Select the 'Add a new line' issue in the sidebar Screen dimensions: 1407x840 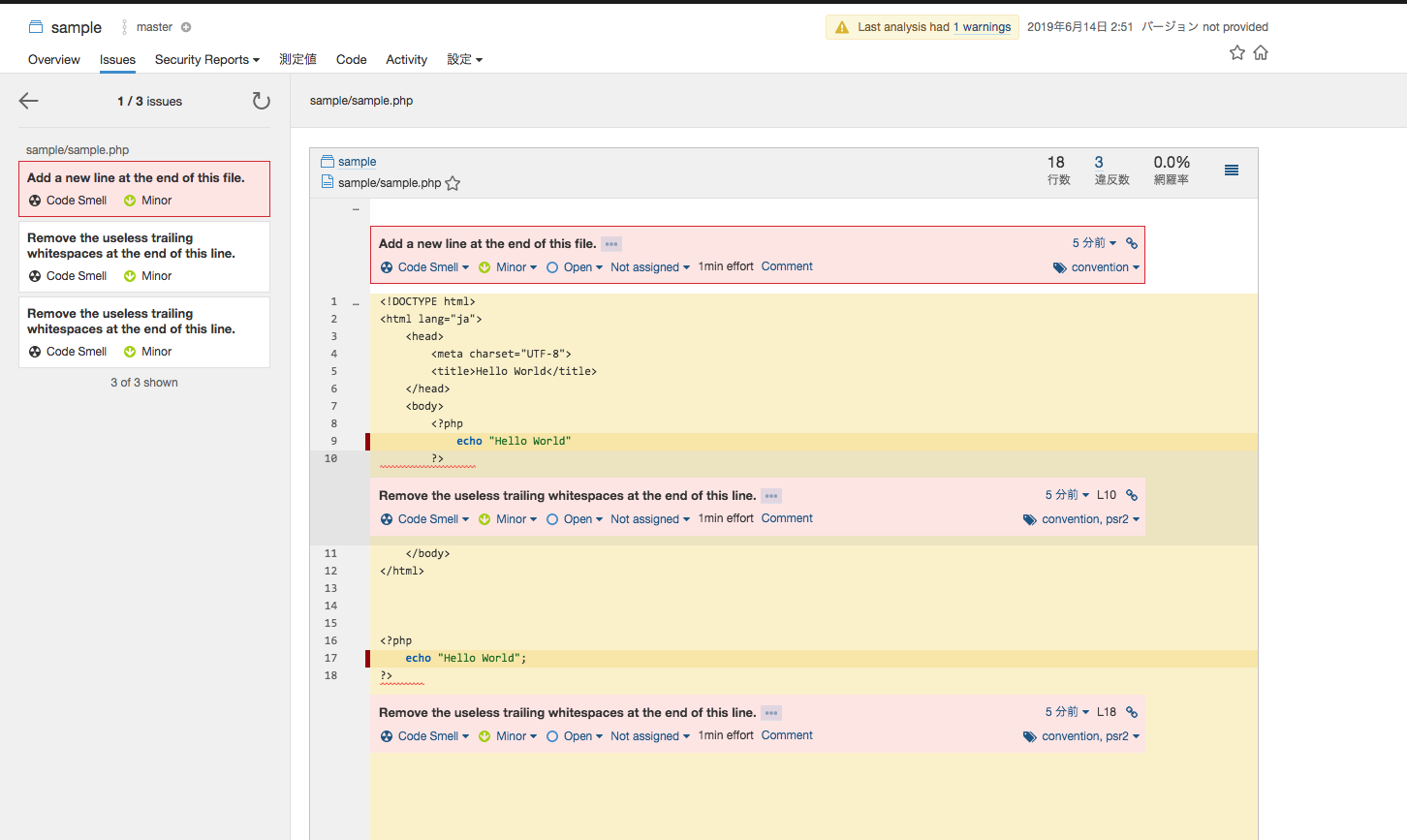144,189
